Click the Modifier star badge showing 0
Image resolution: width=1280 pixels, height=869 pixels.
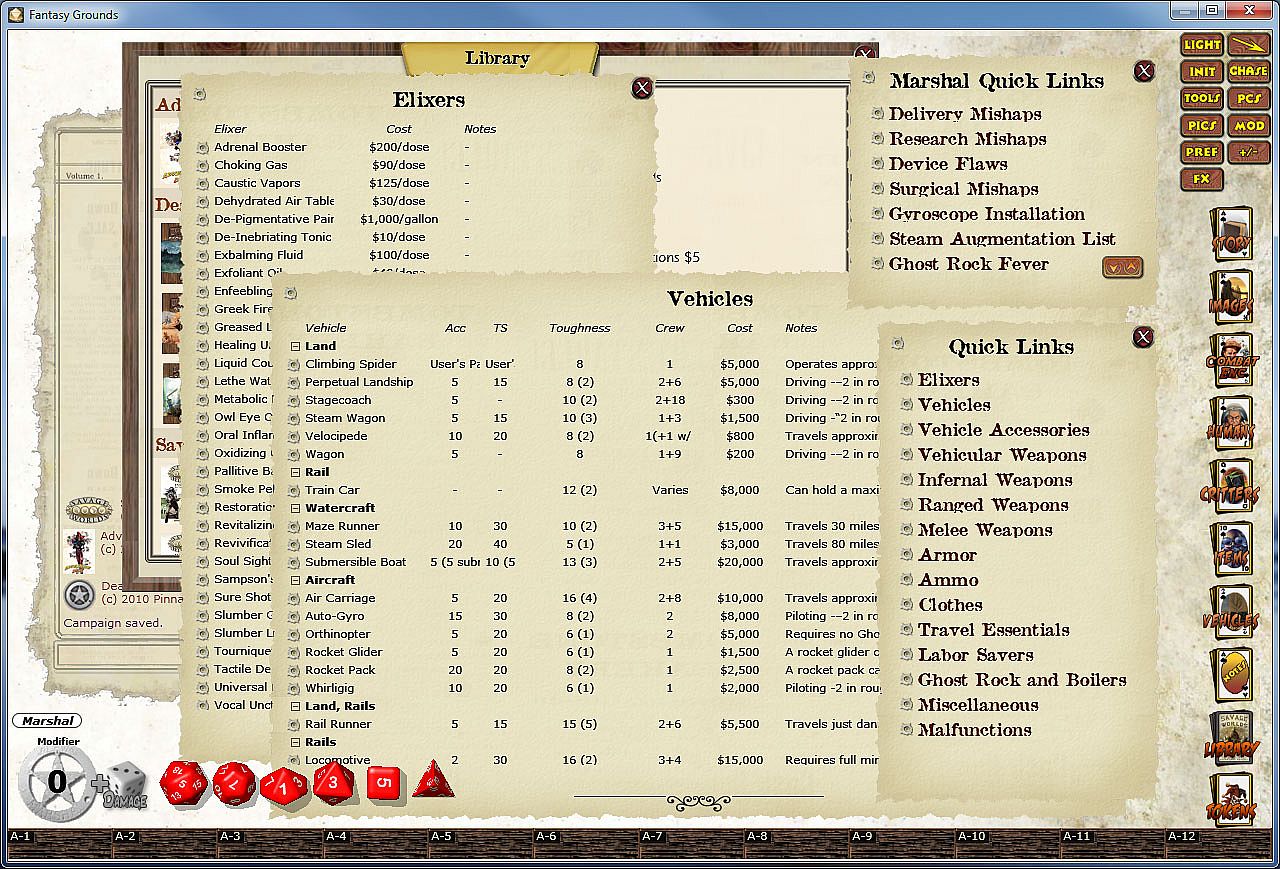pos(56,784)
